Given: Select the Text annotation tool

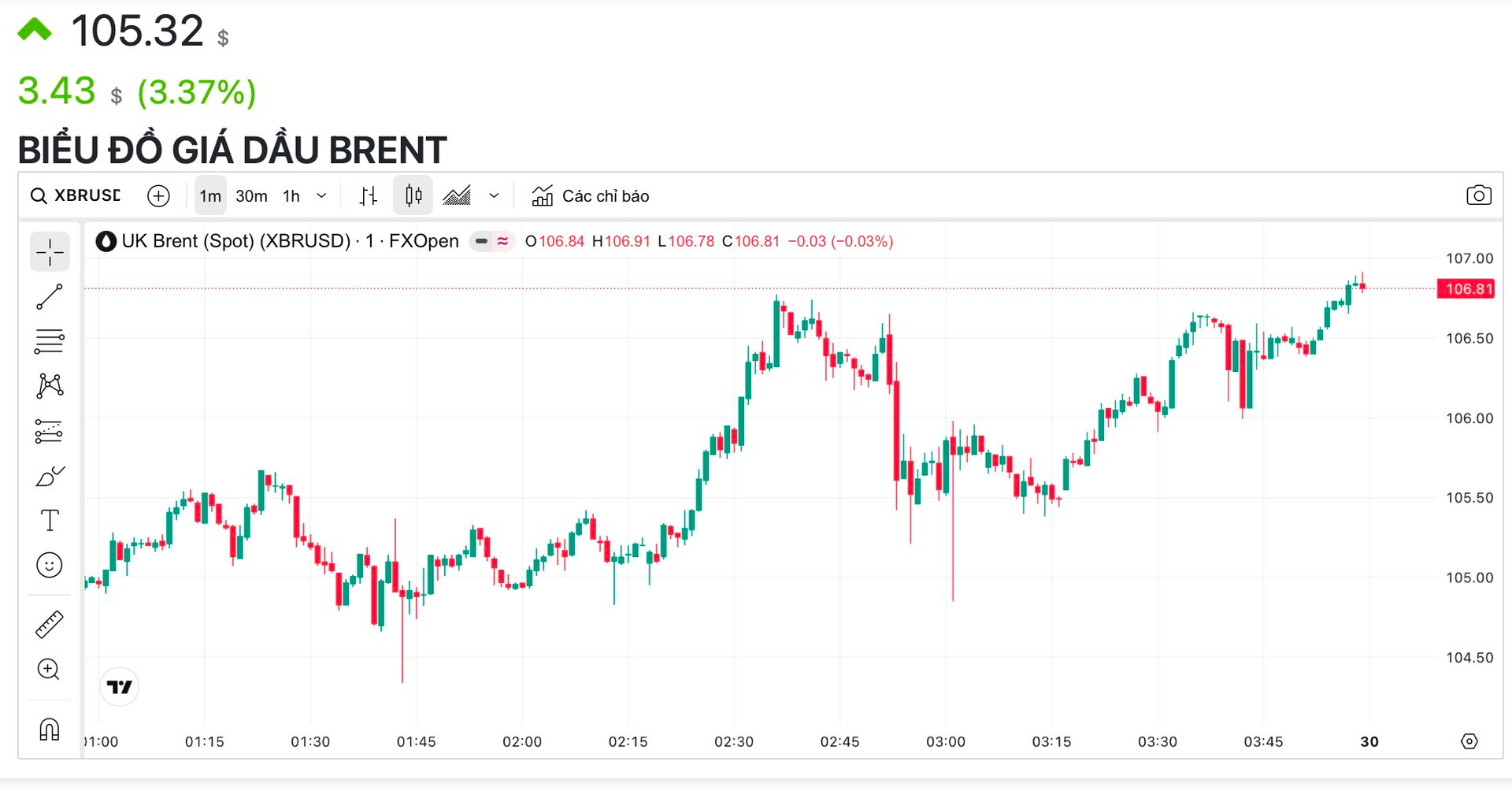Looking at the screenshot, I should tap(50, 520).
